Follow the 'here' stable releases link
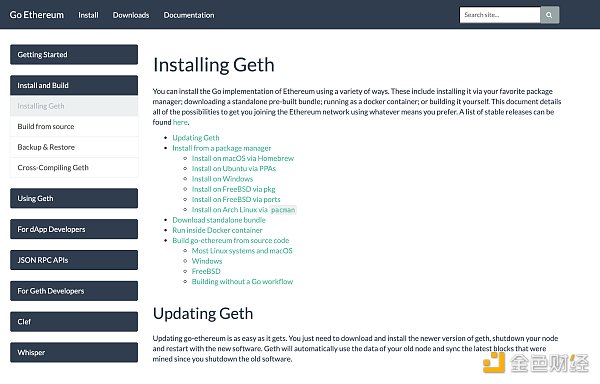Viewport: 600px width, 384px height. [180, 122]
